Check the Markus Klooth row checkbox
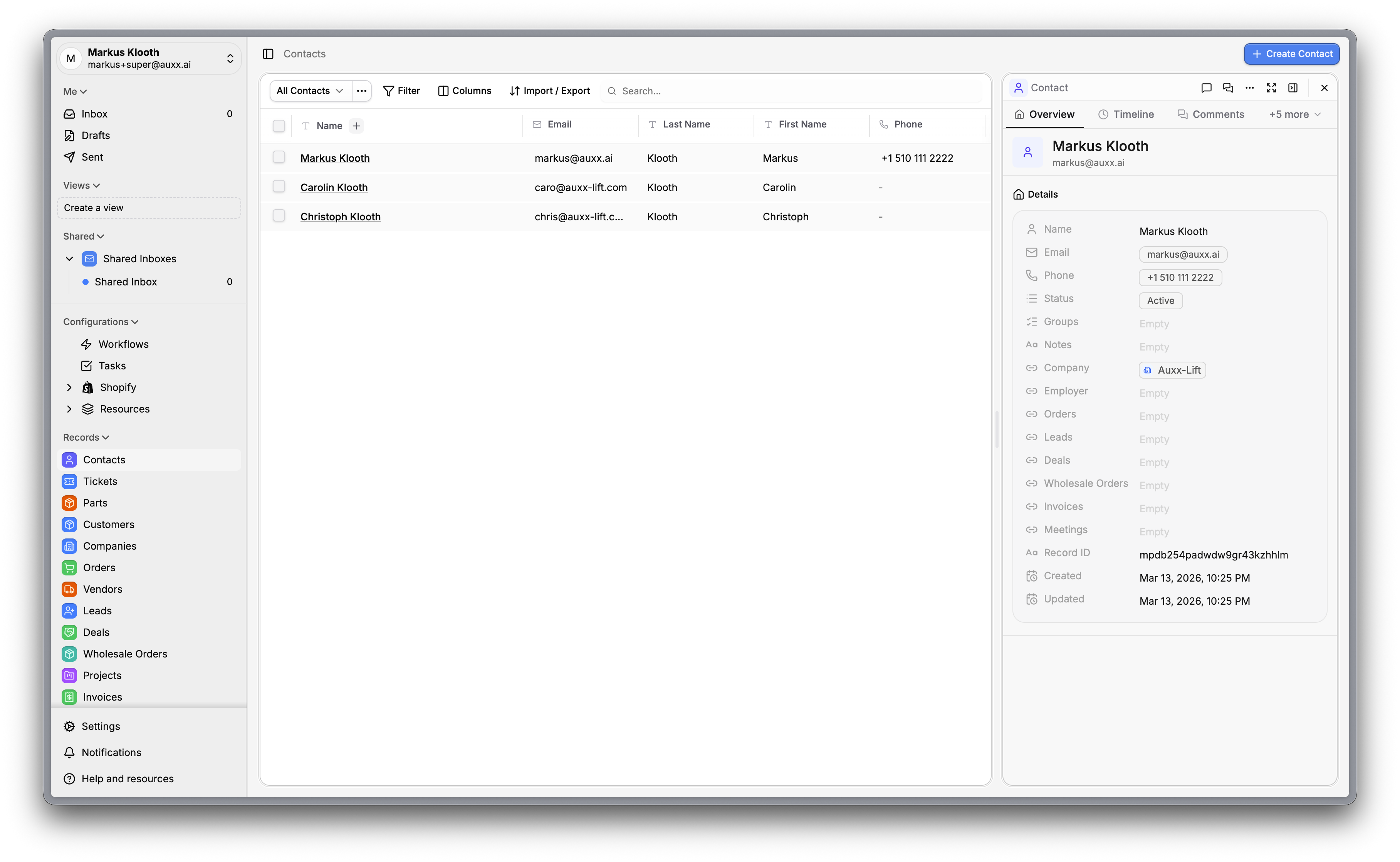Screen dimensions: 1400x862 point(279,157)
